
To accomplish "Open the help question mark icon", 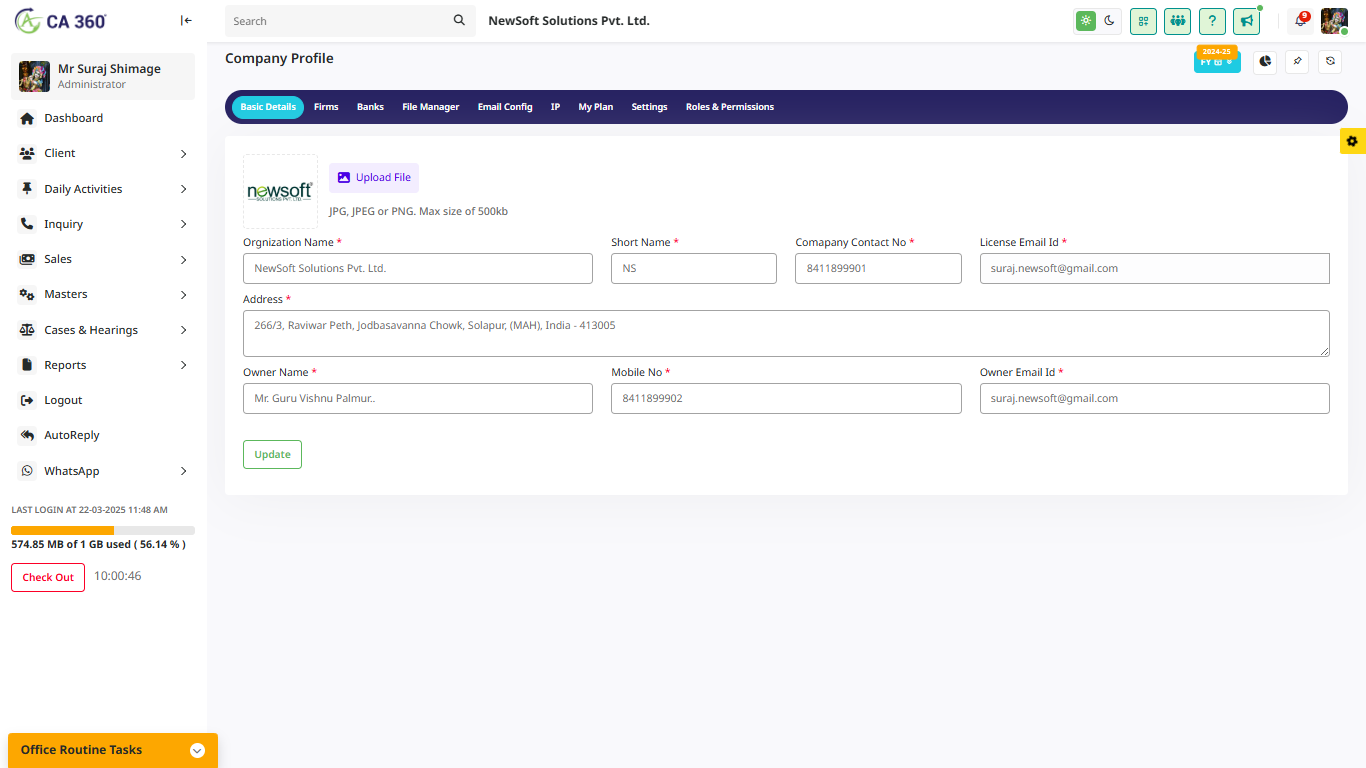I will click(1212, 21).
